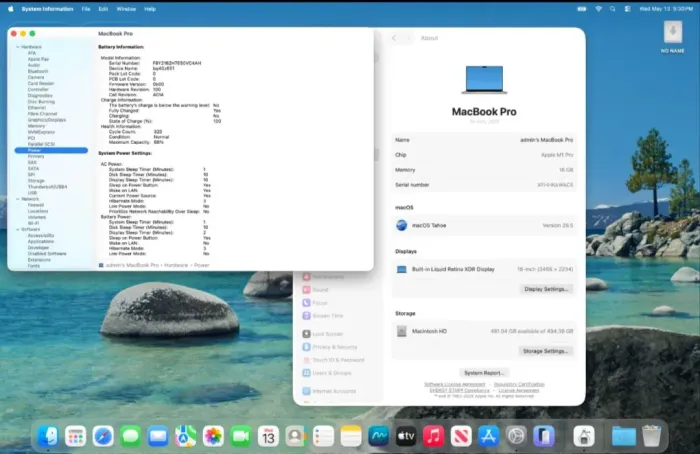Select Bluetooth in the Hardware list
Image resolution: width=700 pixels, height=454 pixels.
(38, 71)
